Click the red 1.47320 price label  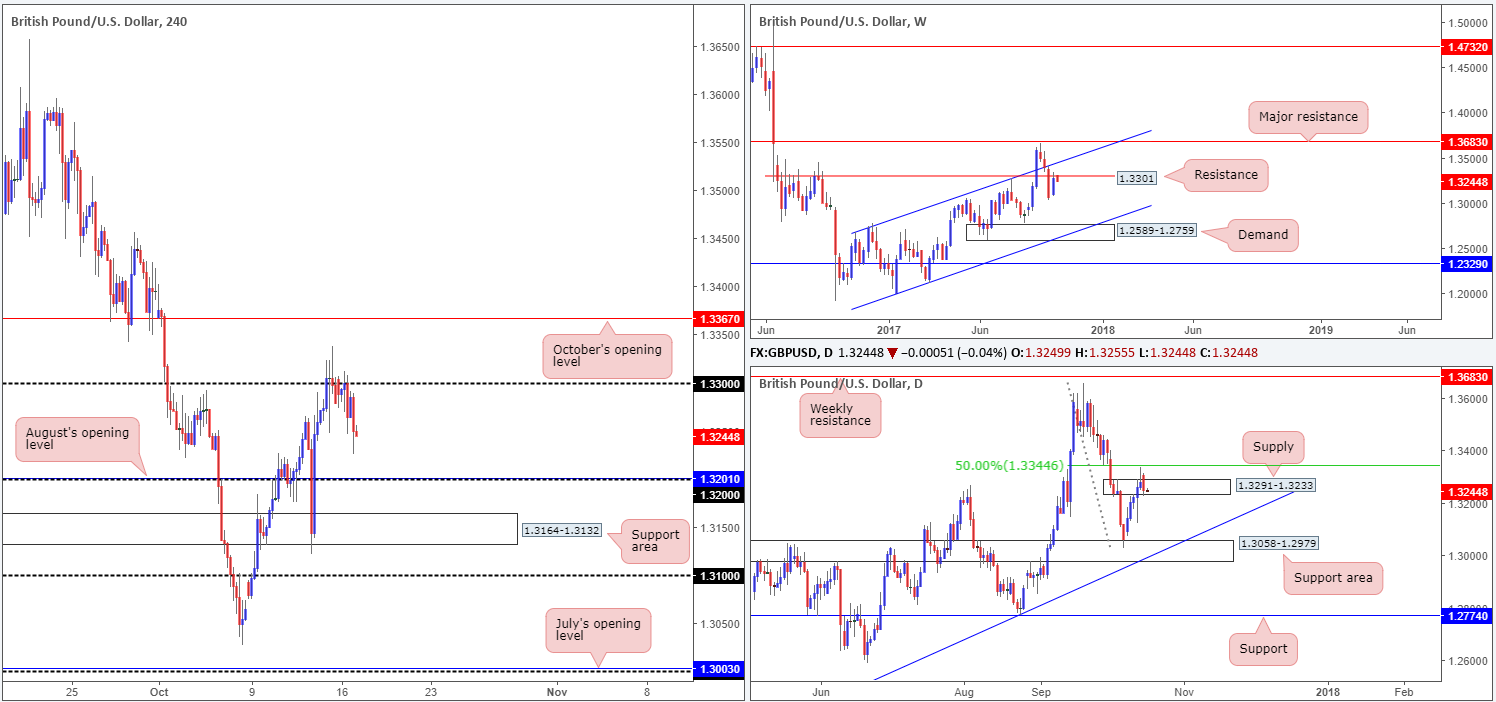point(1465,47)
